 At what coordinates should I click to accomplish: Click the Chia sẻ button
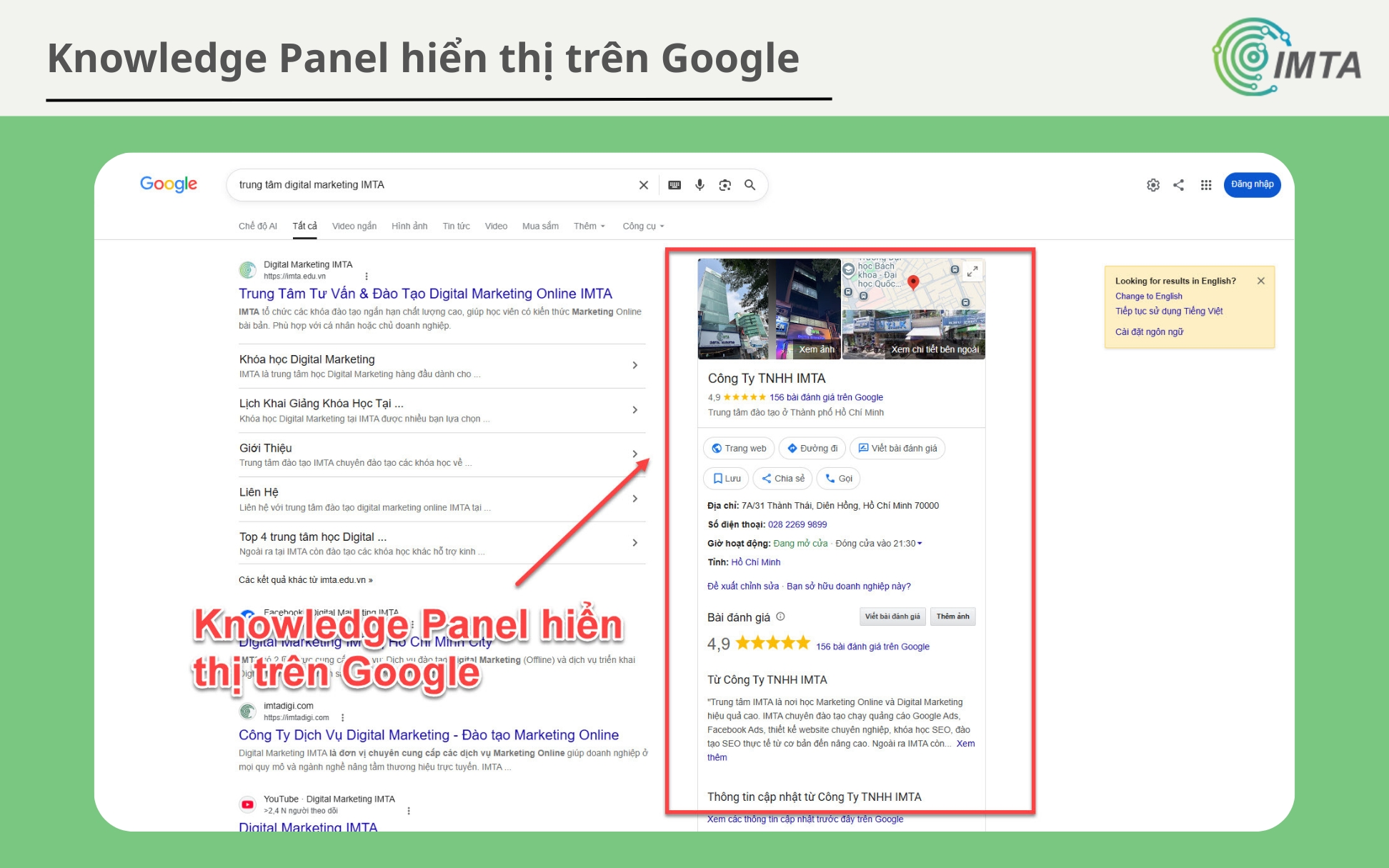[783, 479]
